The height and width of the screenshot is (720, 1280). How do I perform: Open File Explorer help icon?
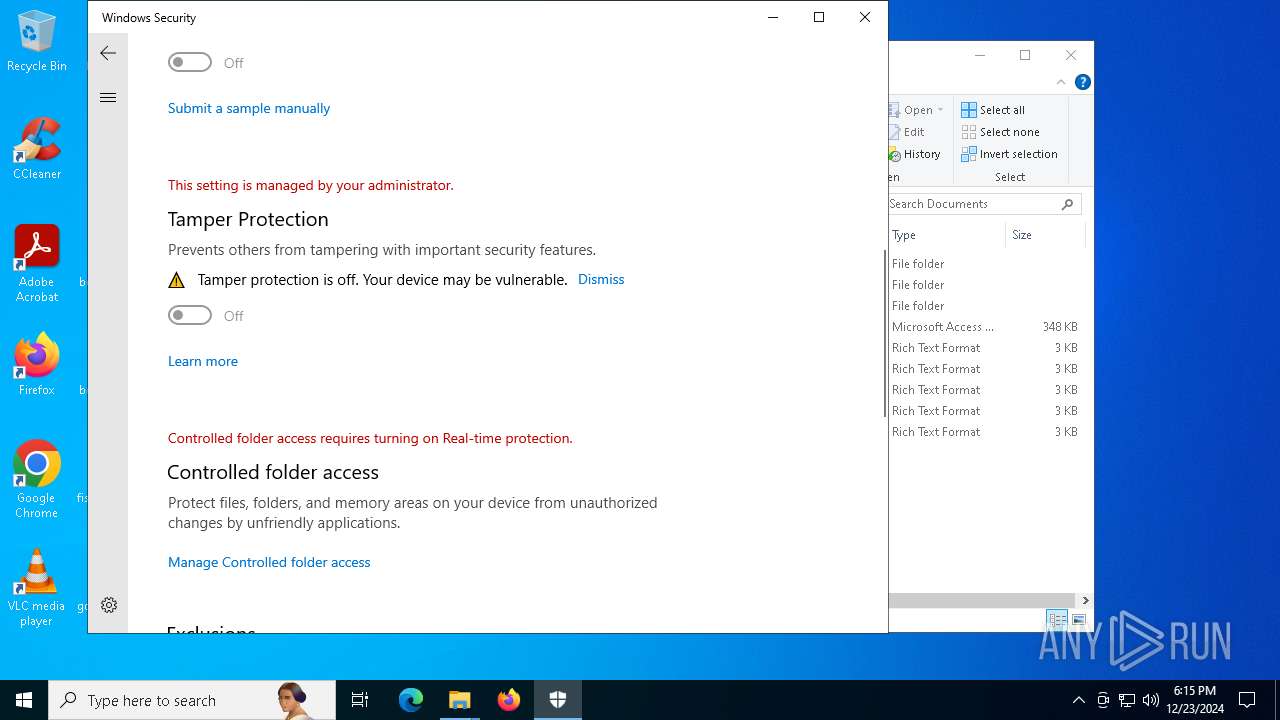(x=1082, y=82)
